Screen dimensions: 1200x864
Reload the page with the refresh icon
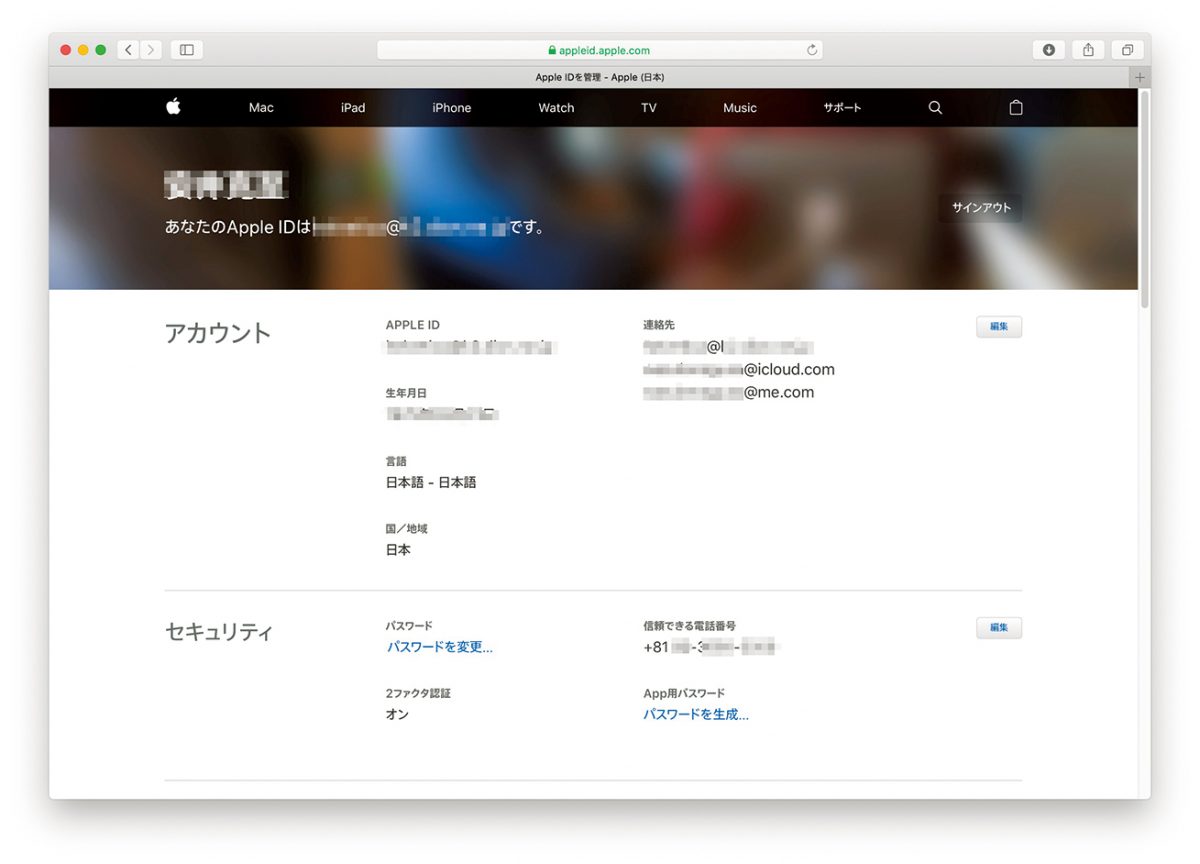pos(812,50)
